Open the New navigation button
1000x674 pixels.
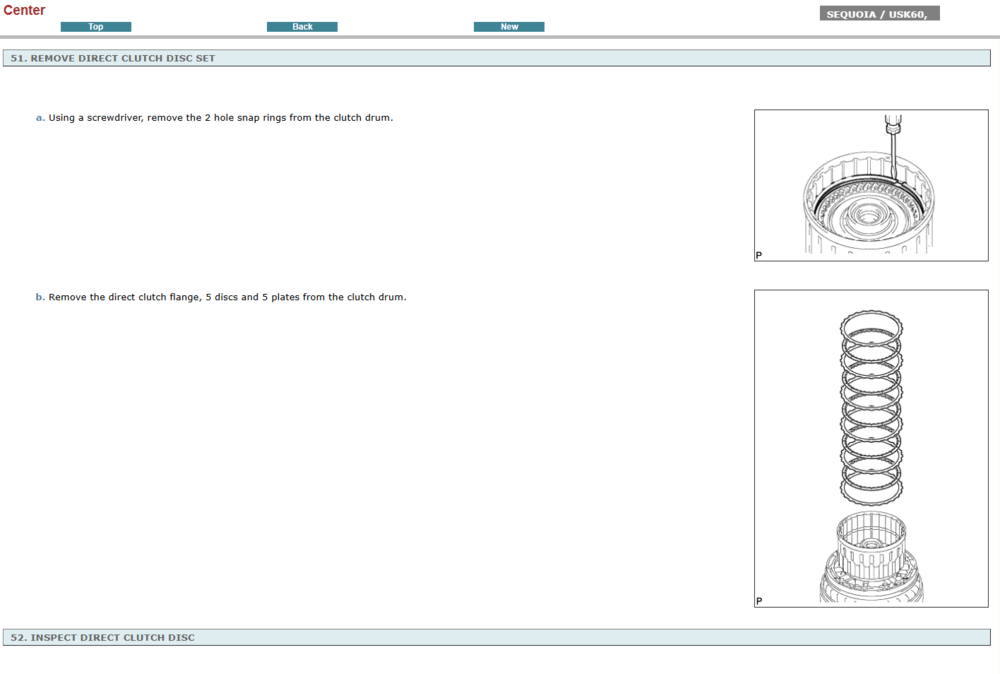point(509,27)
